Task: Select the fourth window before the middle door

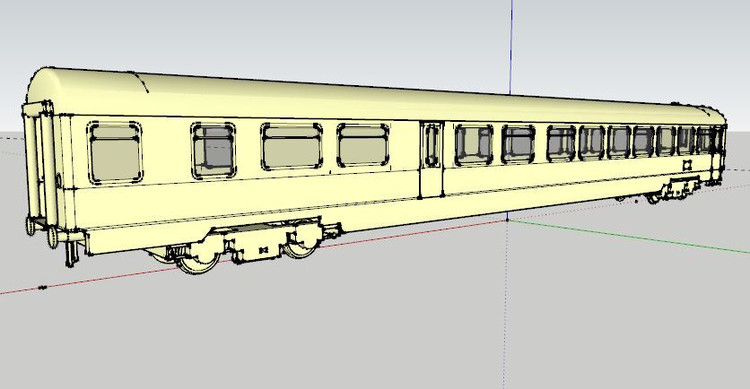Action: coord(363,145)
